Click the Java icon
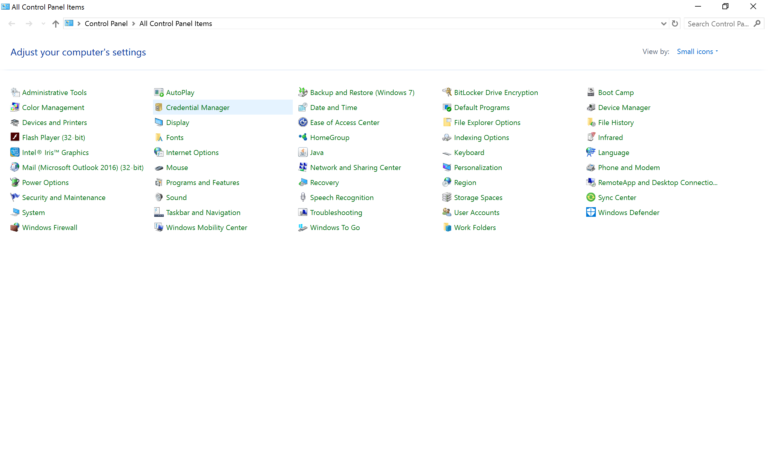768x456 pixels. [x=303, y=152]
